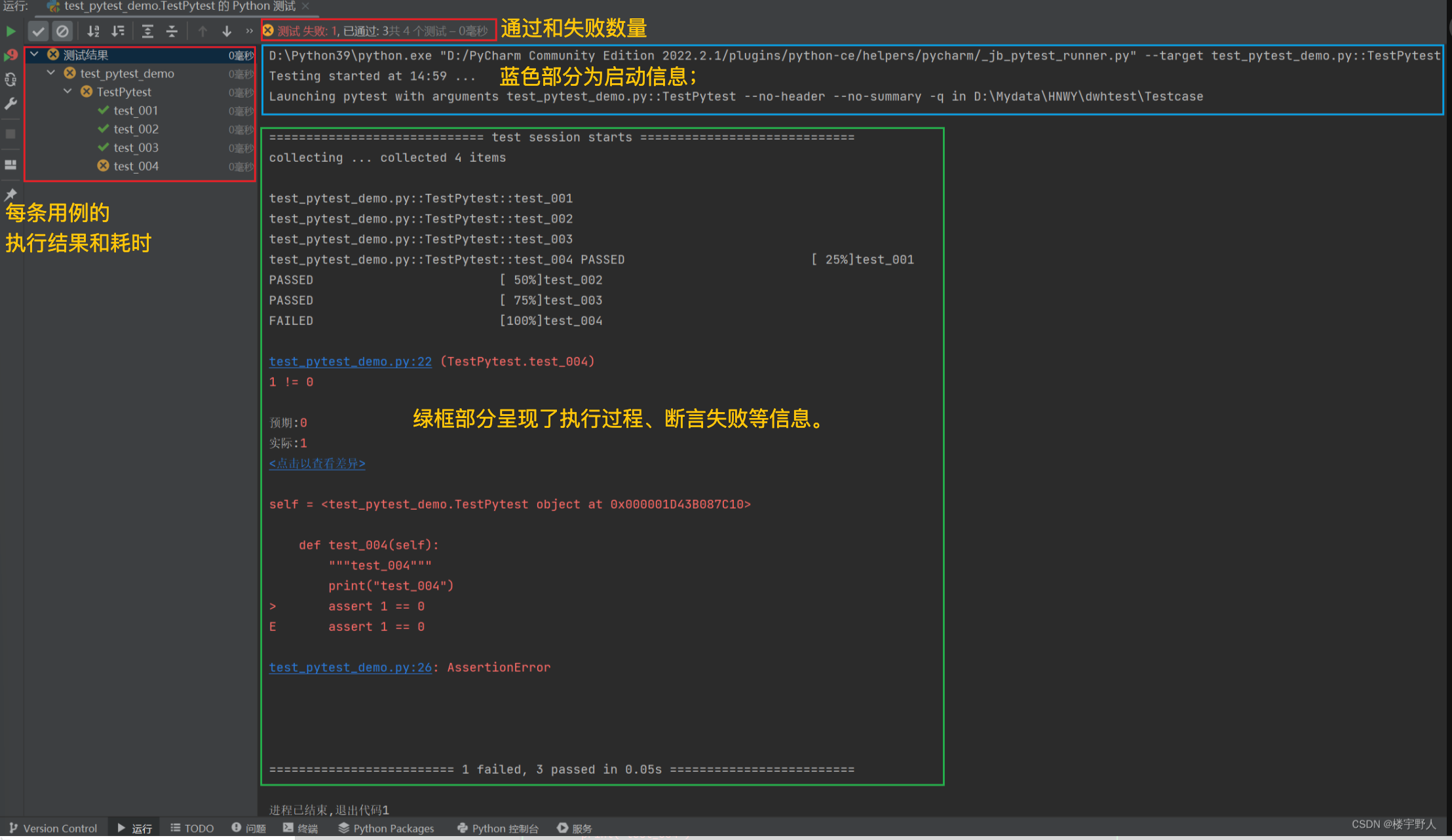Select failed test_004 in results tree

pos(136,166)
